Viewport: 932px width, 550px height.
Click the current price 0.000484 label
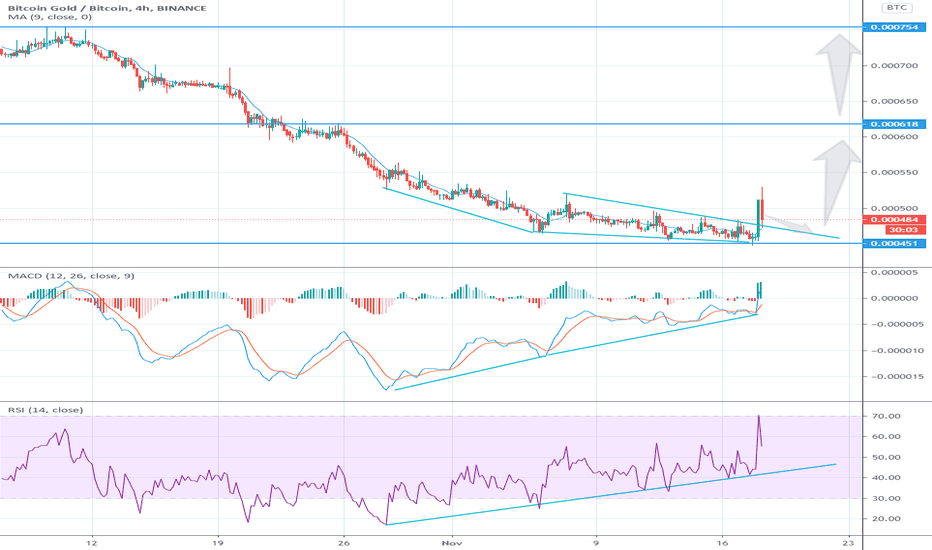click(895, 220)
